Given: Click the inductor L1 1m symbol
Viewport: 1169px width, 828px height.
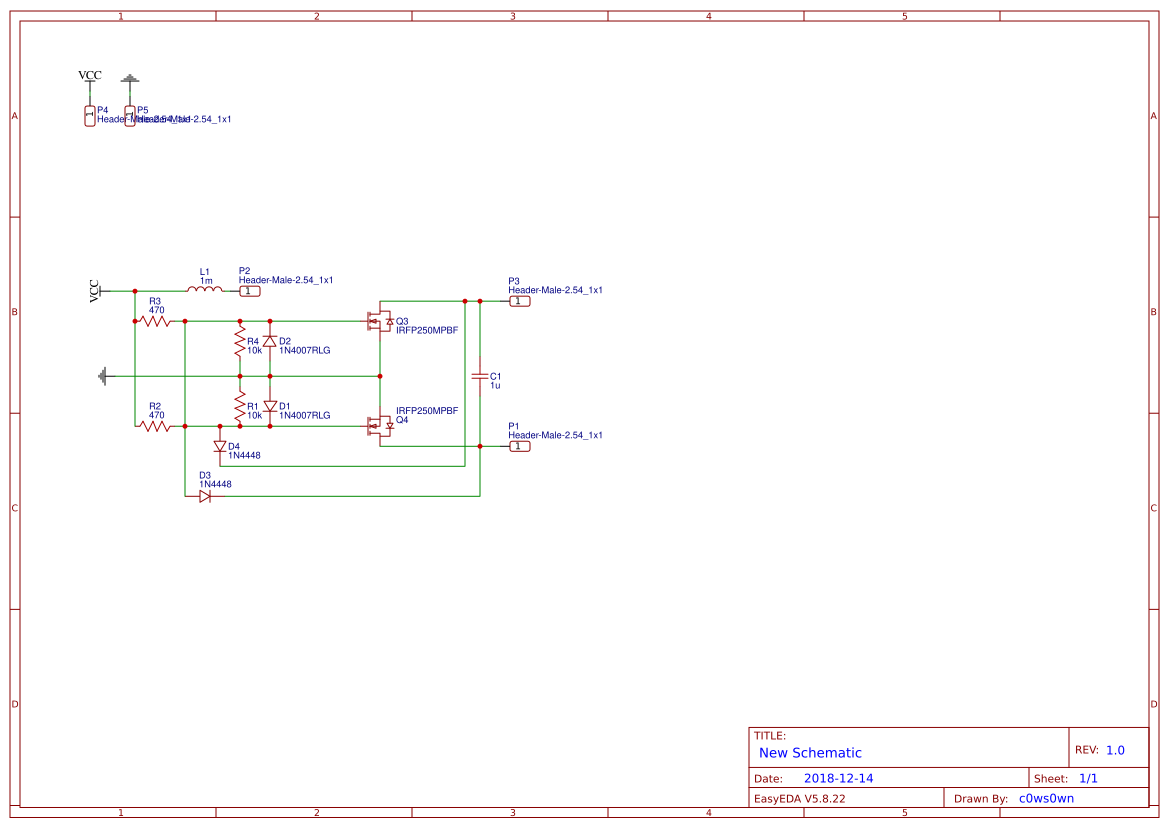Looking at the screenshot, I should point(206,289).
